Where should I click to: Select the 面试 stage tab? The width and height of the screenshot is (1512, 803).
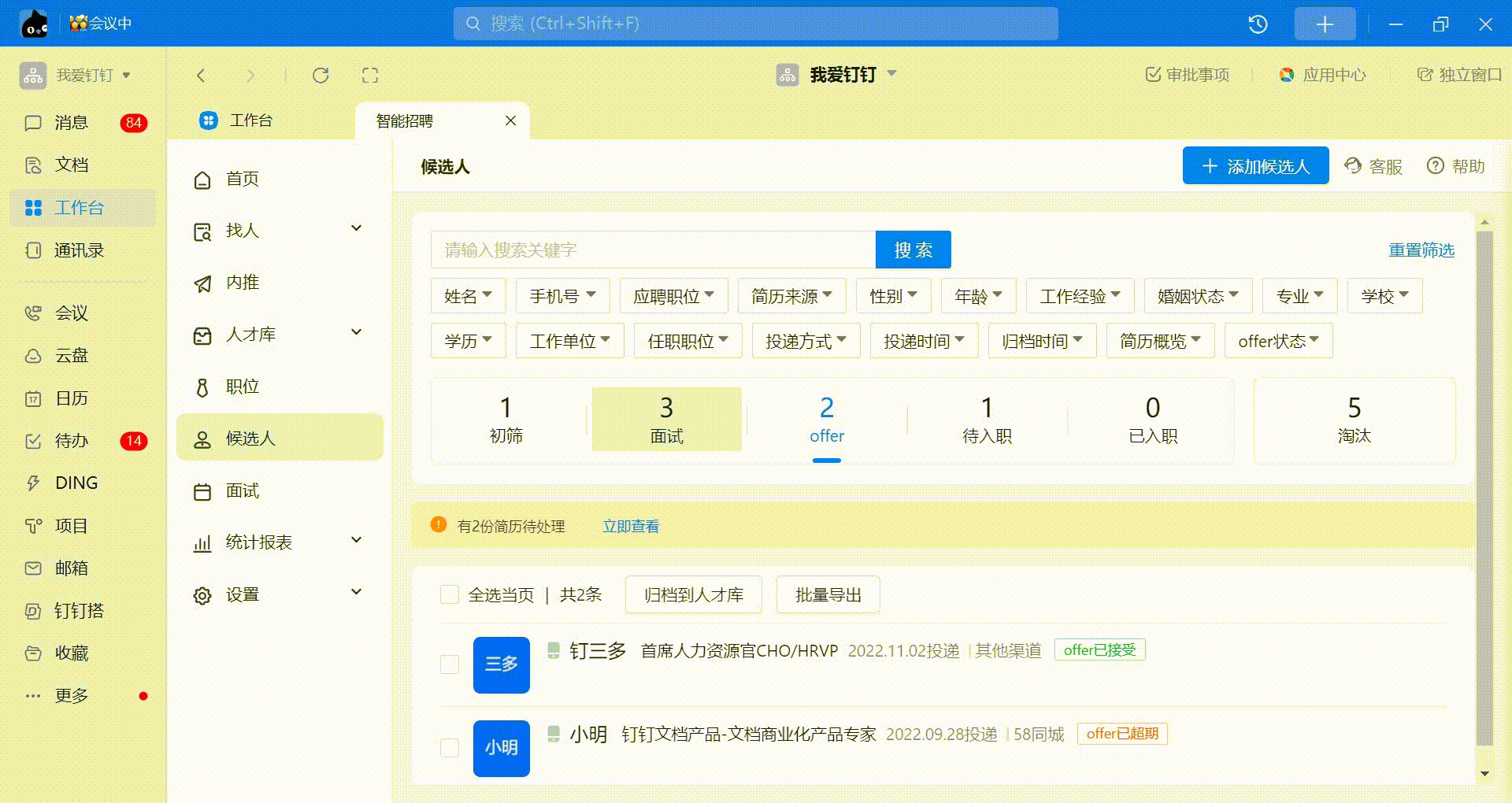[666, 420]
